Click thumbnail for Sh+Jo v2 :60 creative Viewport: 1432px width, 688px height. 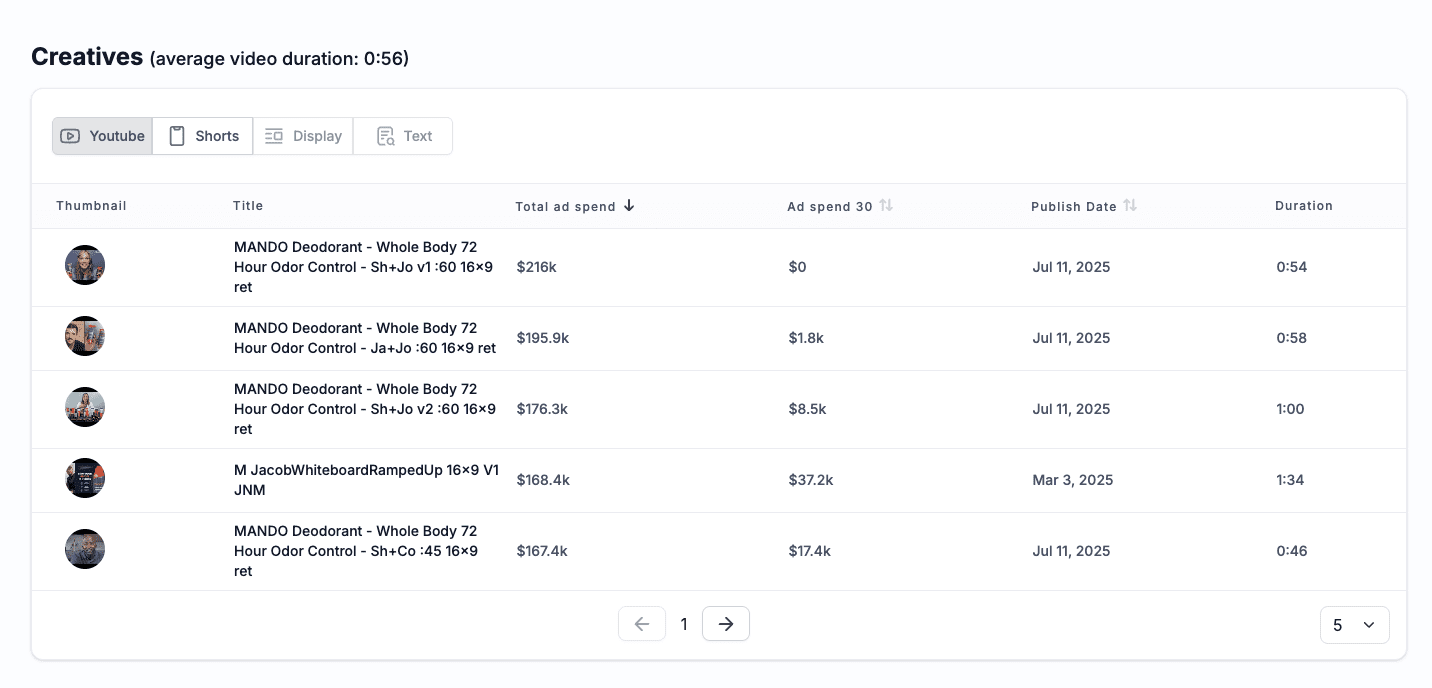tap(85, 408)
